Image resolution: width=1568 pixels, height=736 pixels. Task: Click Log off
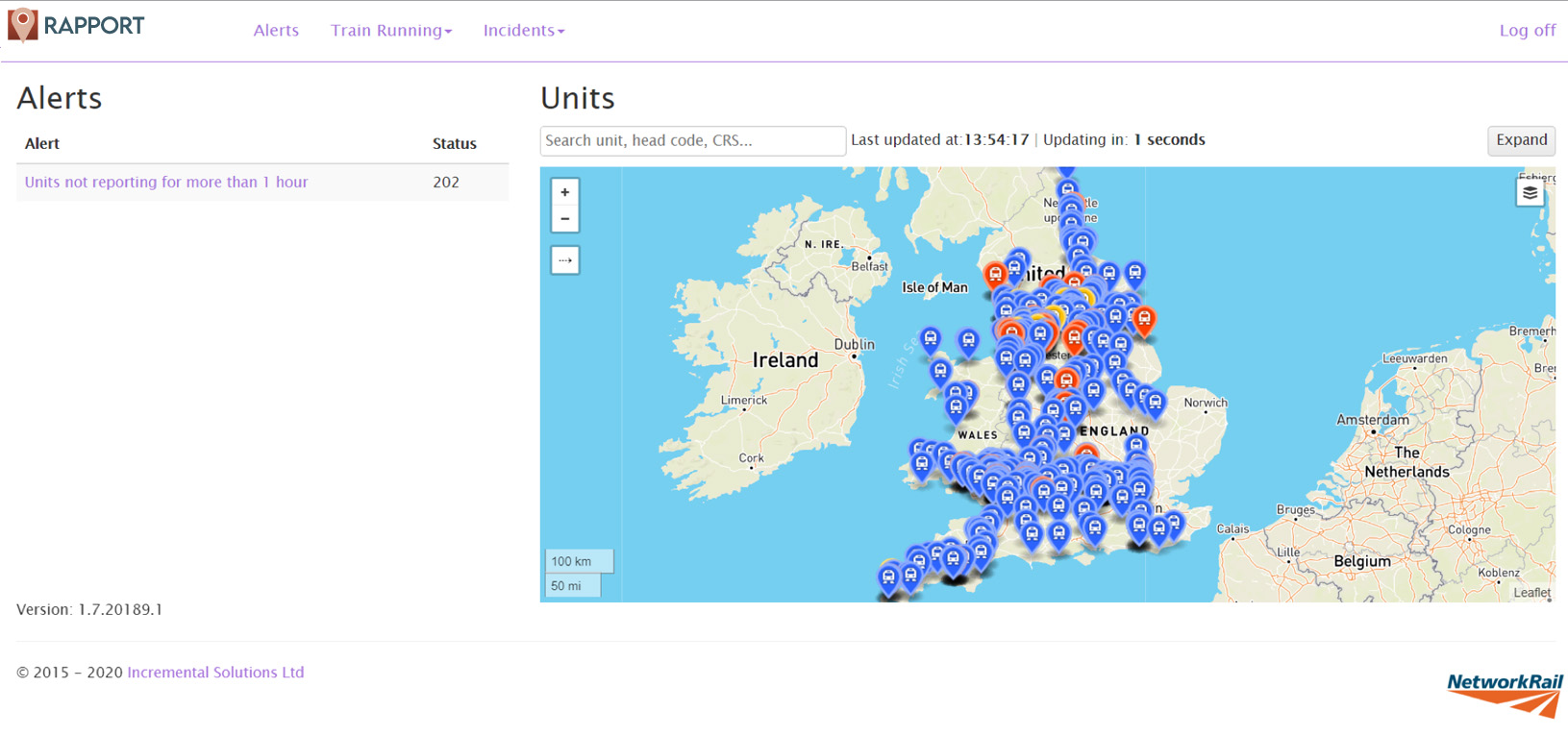click(x=1527, y=31)
